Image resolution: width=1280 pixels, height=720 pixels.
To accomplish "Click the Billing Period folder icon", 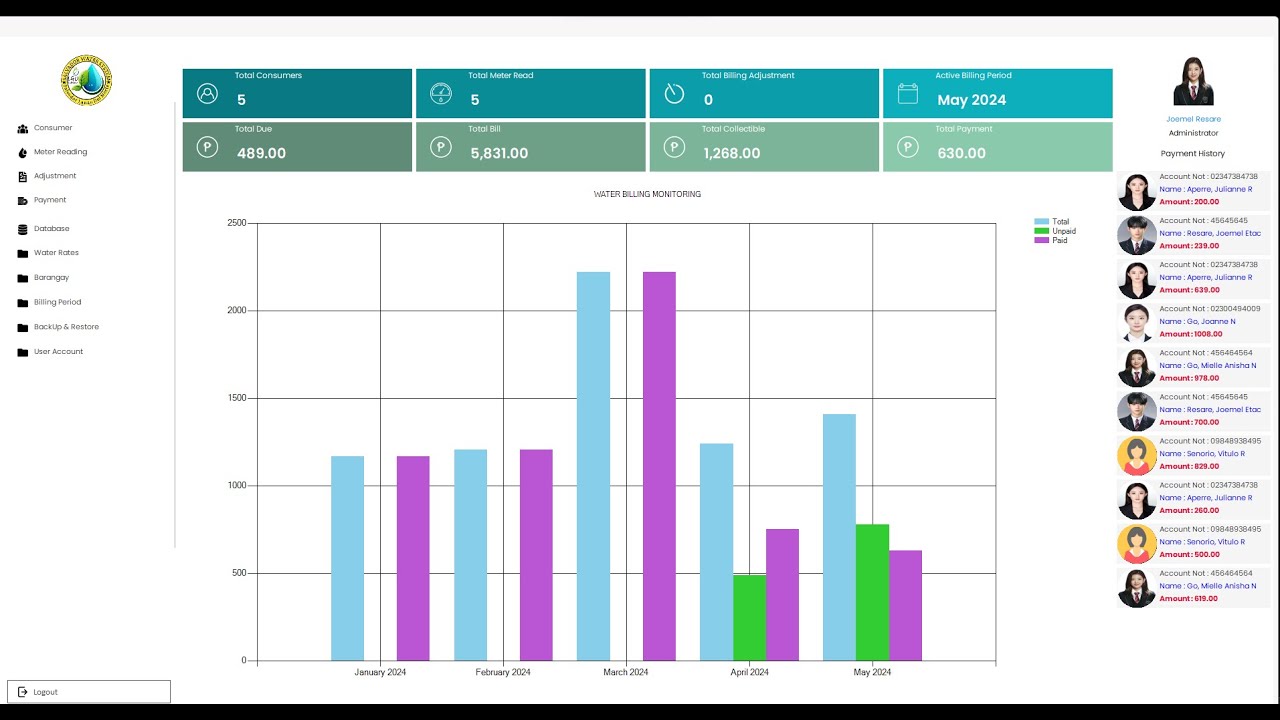I will 23,303.
